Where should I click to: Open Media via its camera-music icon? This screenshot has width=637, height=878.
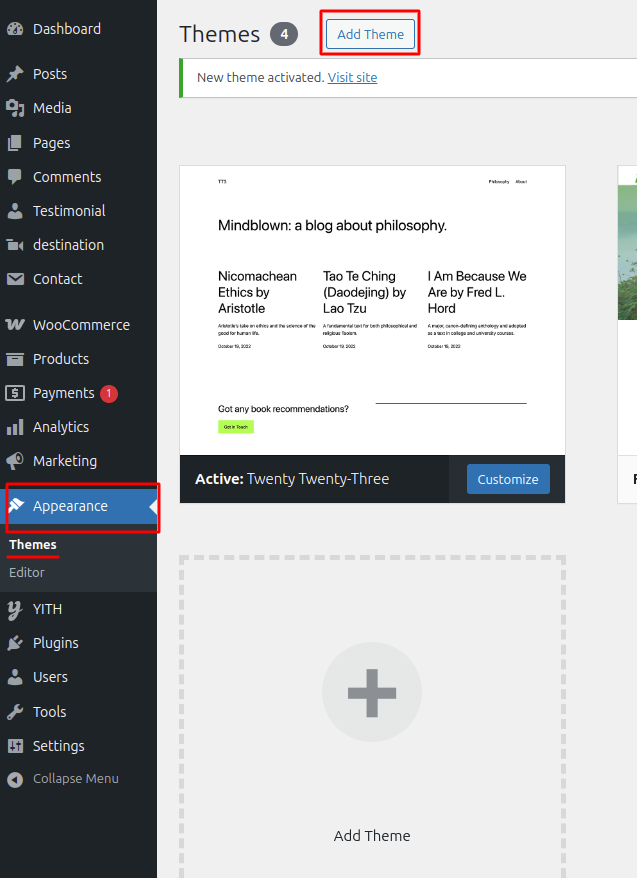click(15, 108)
